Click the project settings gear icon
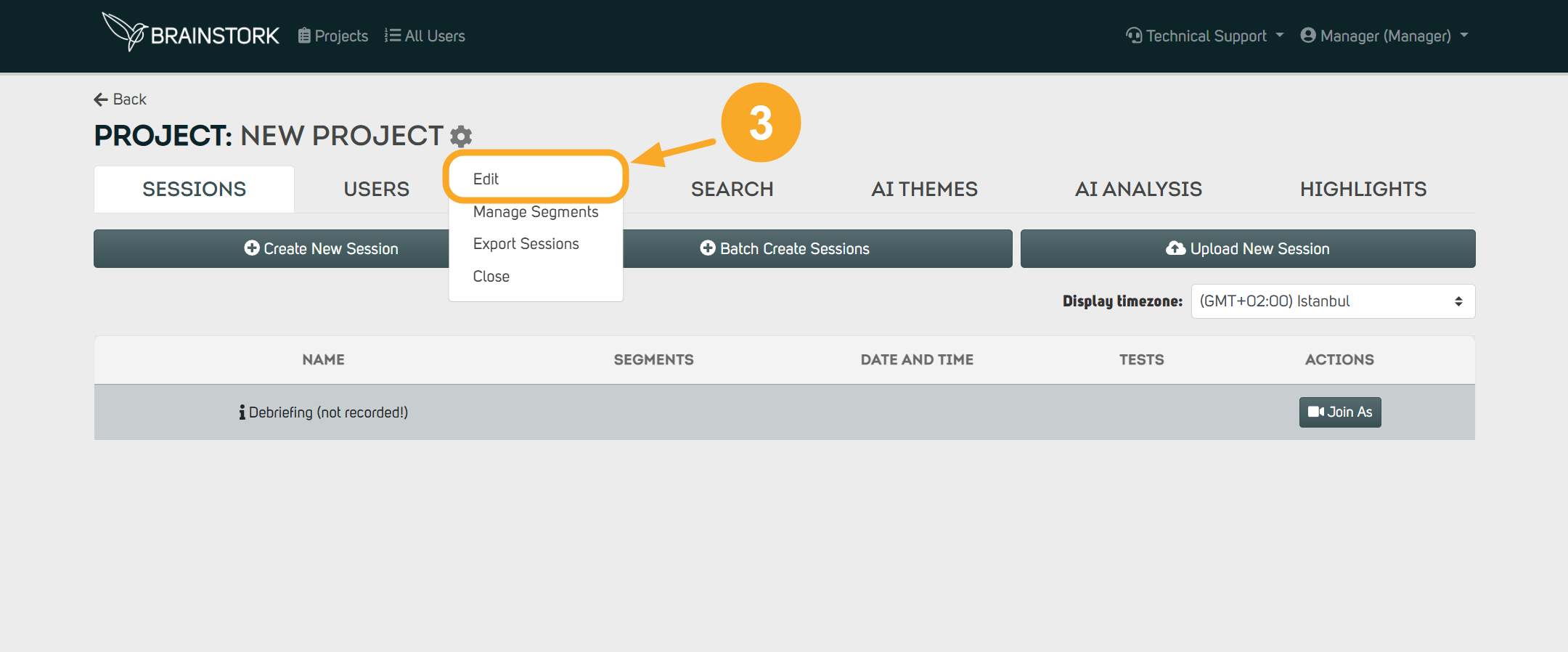Image resolution: width=1568 pixels, height=652 pixels. 461,136
